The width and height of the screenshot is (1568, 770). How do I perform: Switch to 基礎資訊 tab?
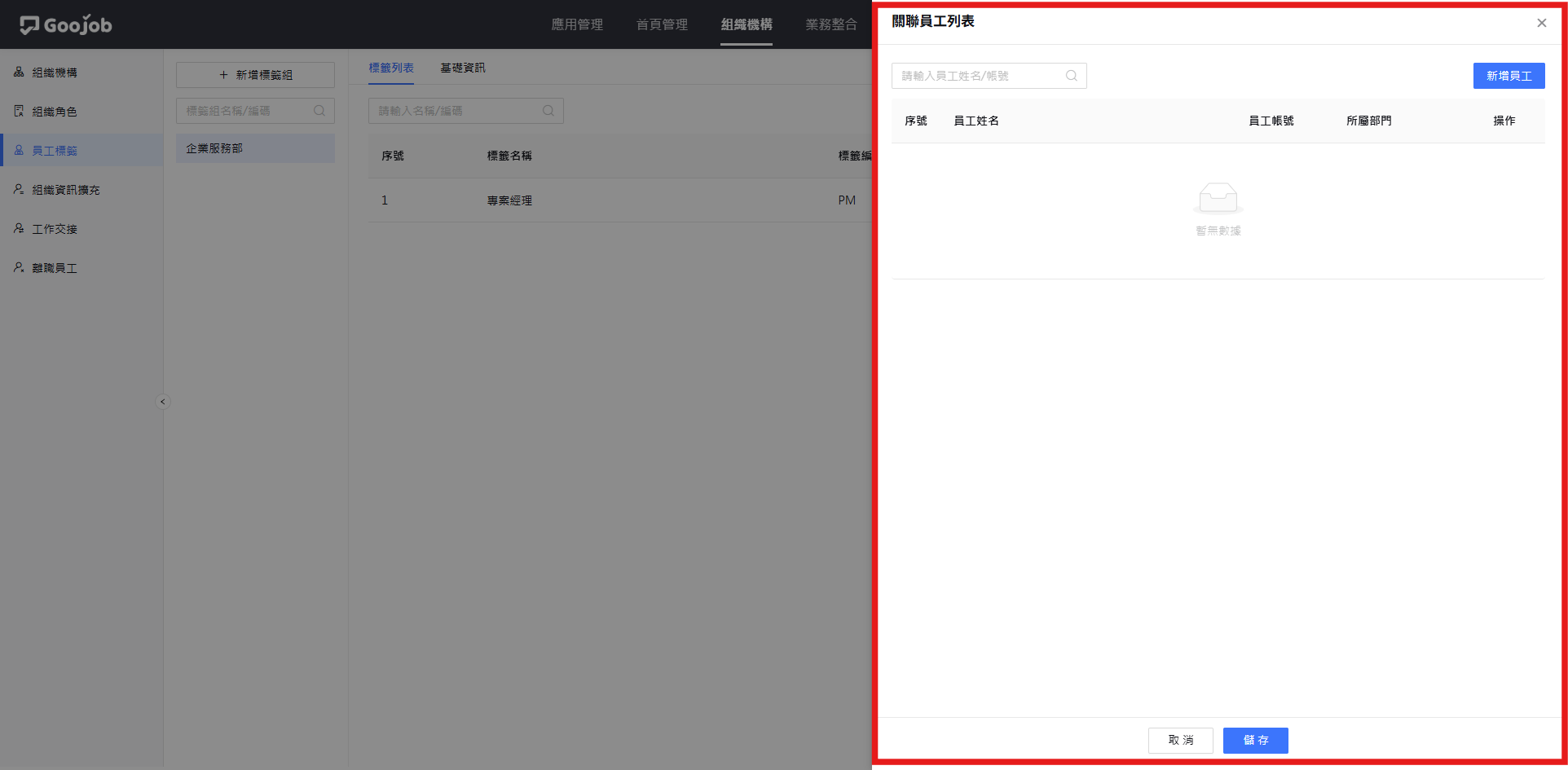tap(463, 68)
